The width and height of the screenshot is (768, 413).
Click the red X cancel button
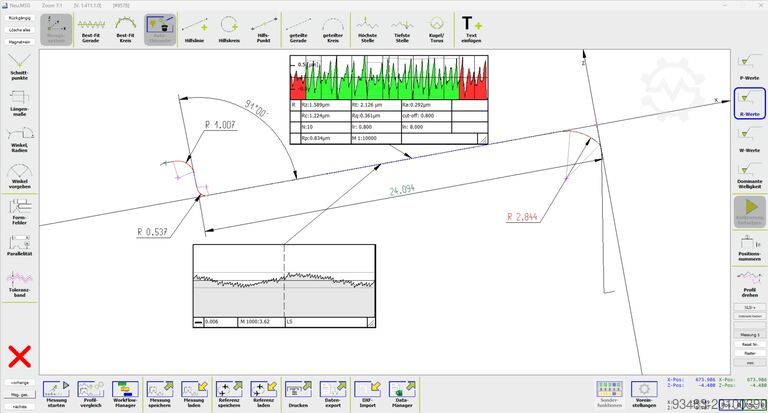(19, 355)
